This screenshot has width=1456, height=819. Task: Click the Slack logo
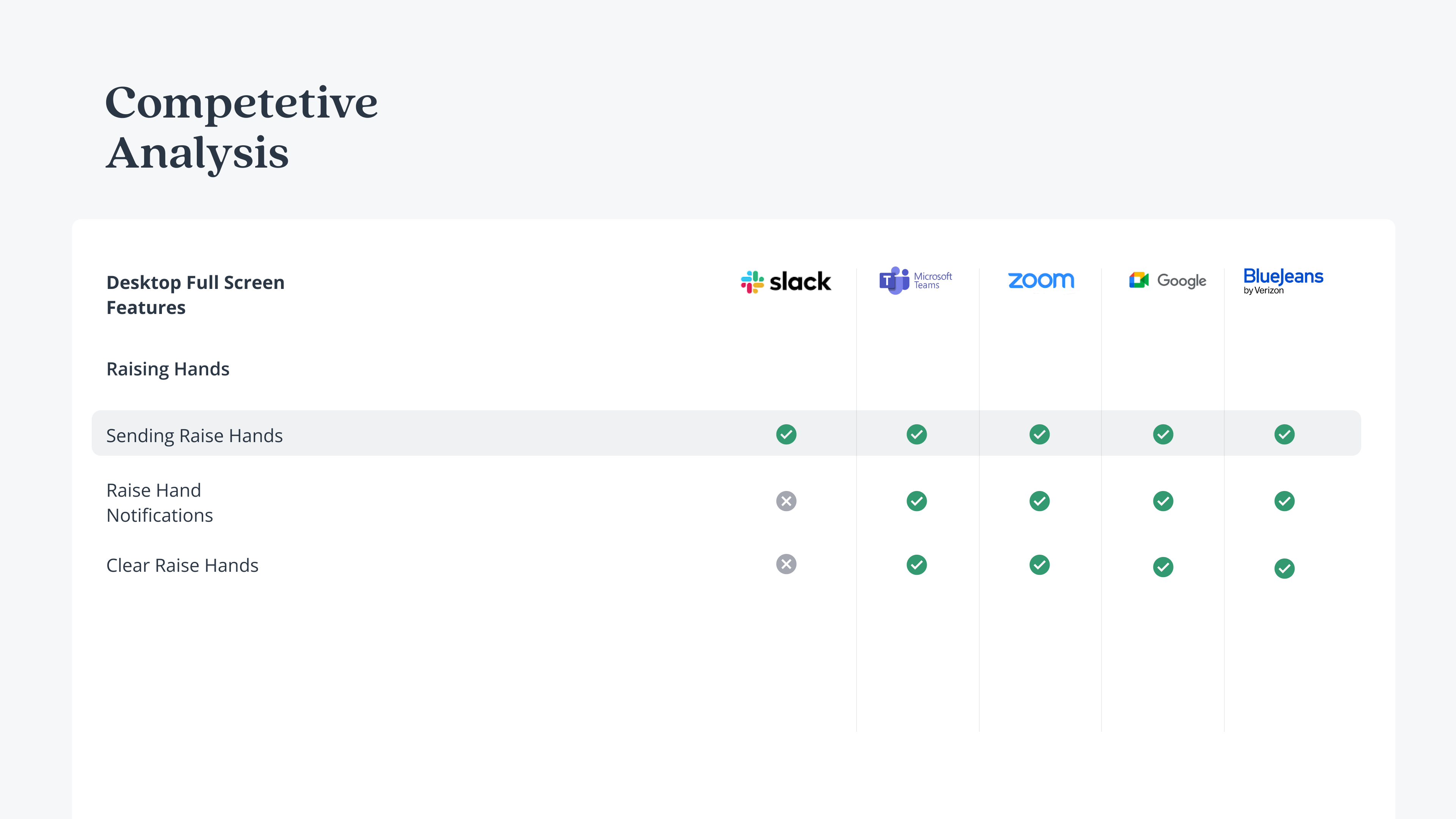tap(786, 281)
